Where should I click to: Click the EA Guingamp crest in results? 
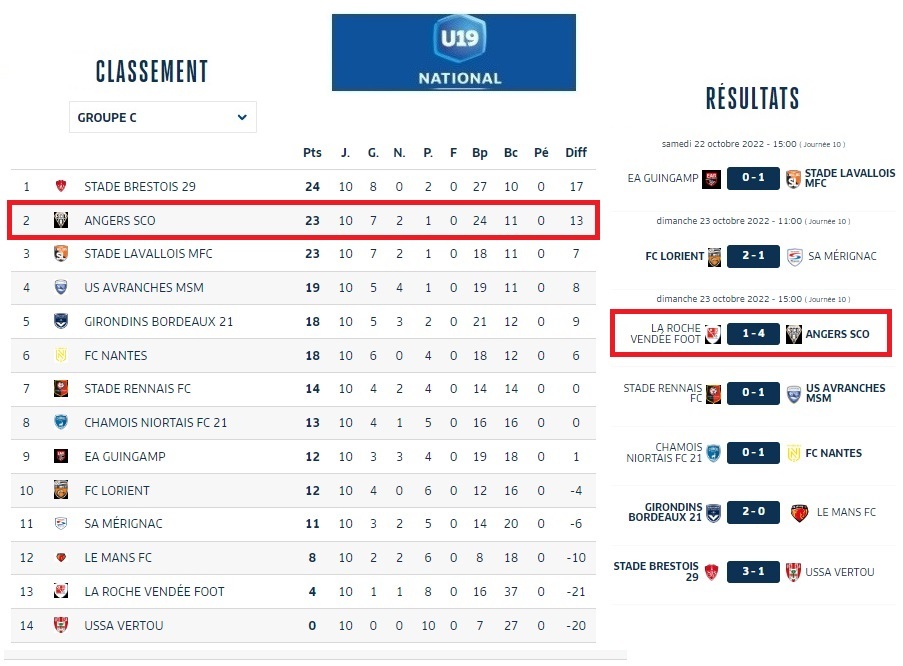(x=711, y=179)
